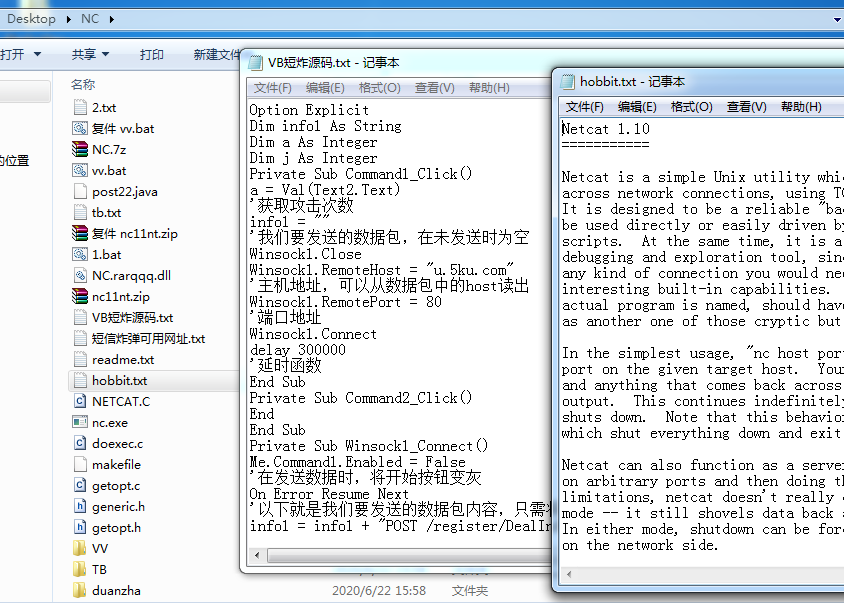The image size is (844, 603).
Task: Select the VB短炸源码.txt file icon in Explorer
Action: click(x=80, y=317)
